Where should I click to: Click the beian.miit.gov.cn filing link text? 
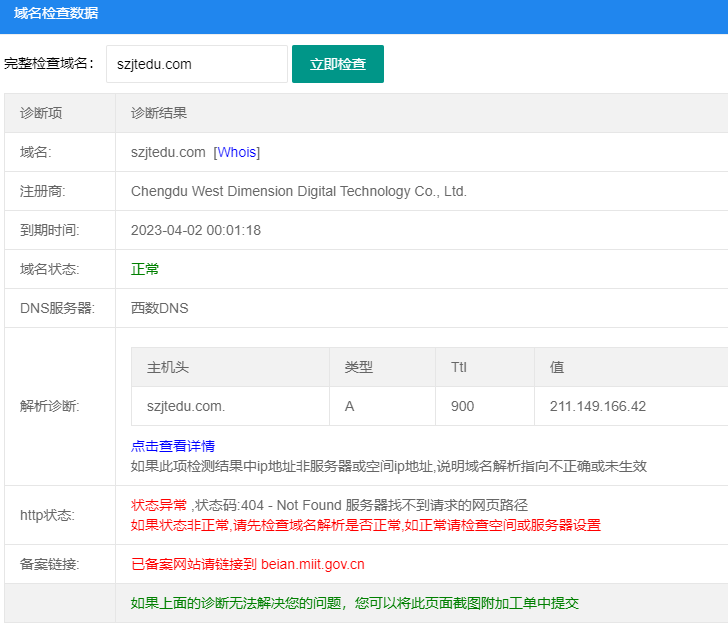click(x=312, y=564)
